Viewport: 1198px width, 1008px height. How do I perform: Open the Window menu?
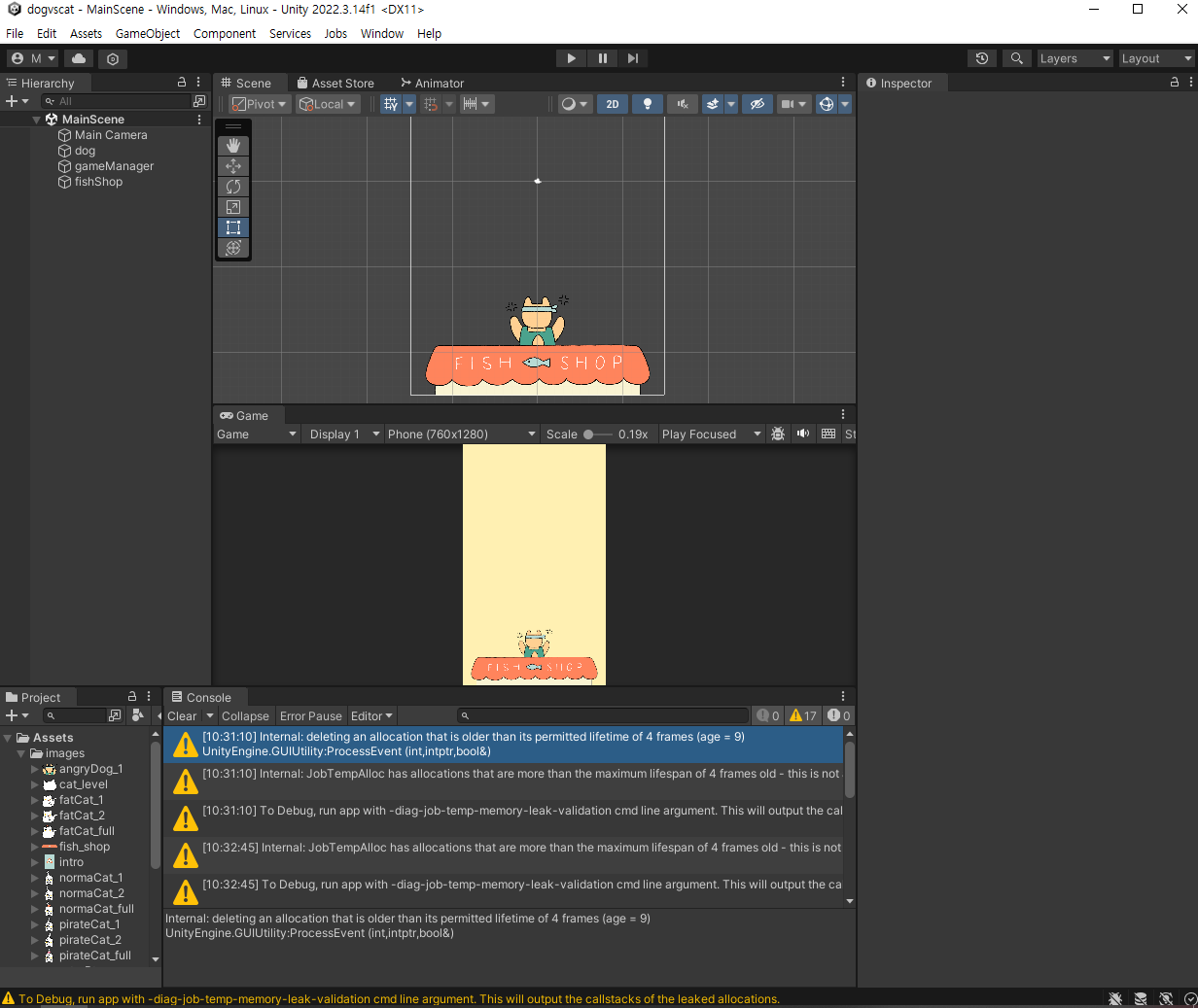(x=382, y=33)
